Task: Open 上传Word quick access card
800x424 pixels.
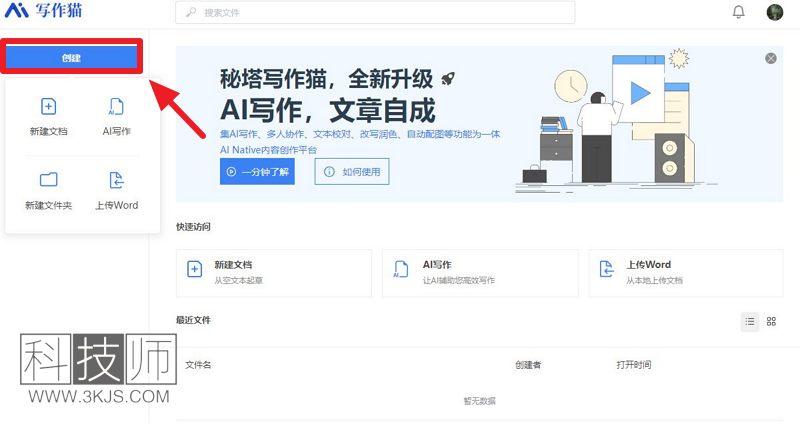Action: pos(686,272)
